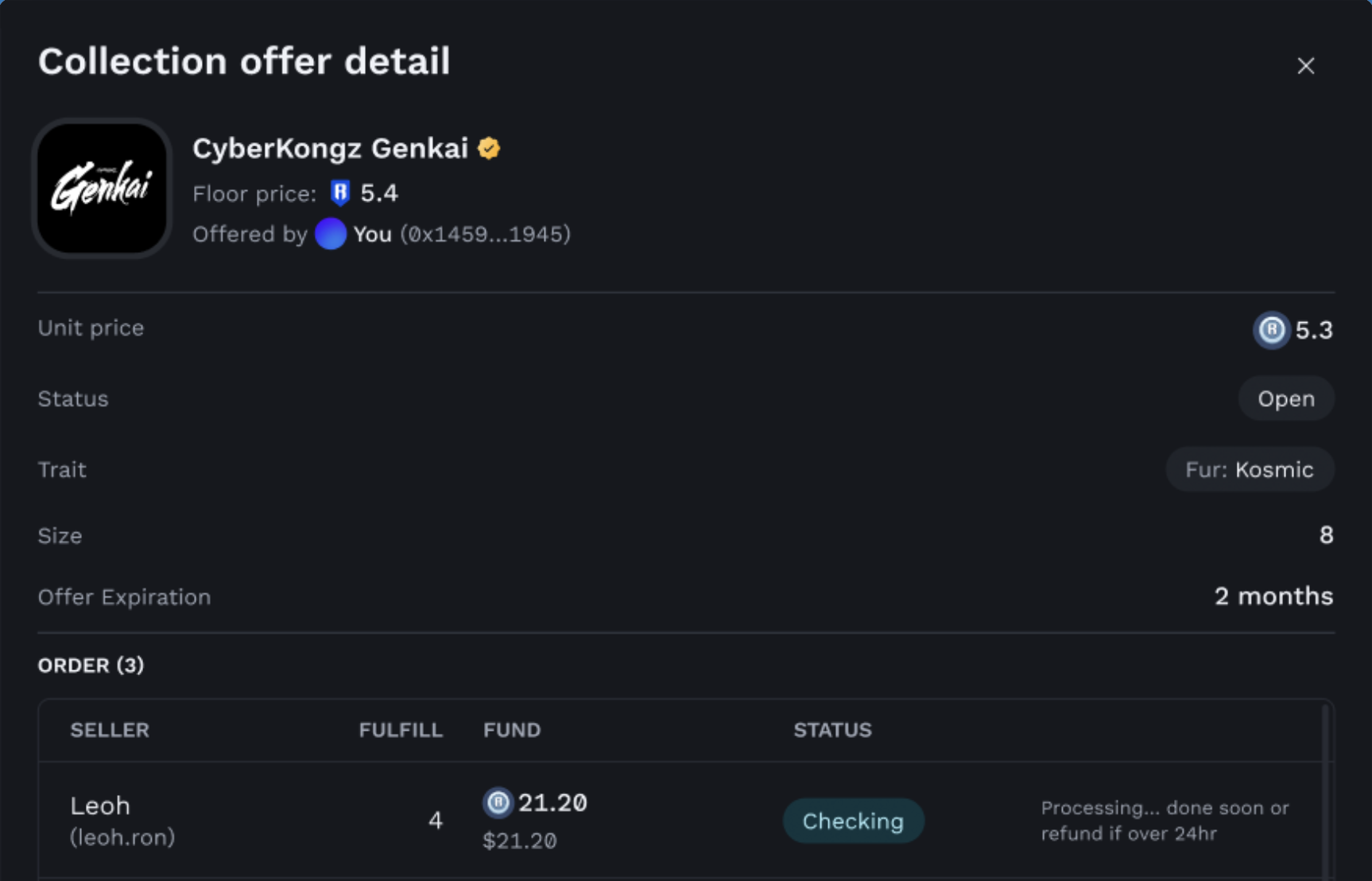Click the wallet address 0x1459...1945

click(485, 234)
